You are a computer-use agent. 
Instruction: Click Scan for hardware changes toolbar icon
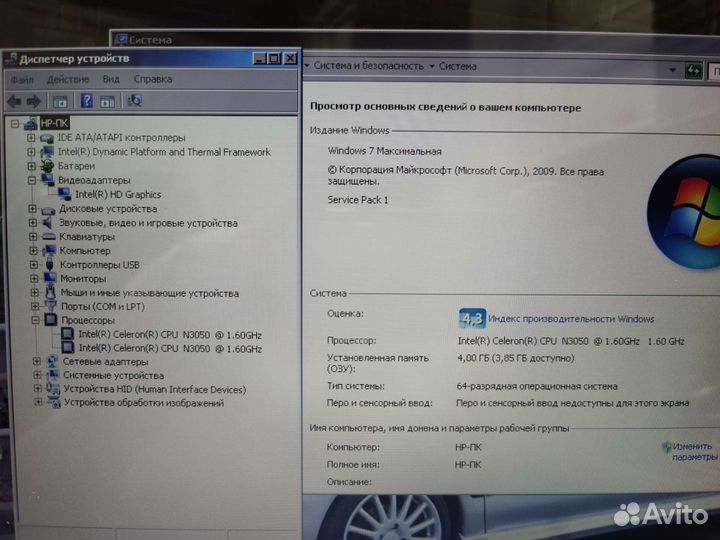point(135,101)
